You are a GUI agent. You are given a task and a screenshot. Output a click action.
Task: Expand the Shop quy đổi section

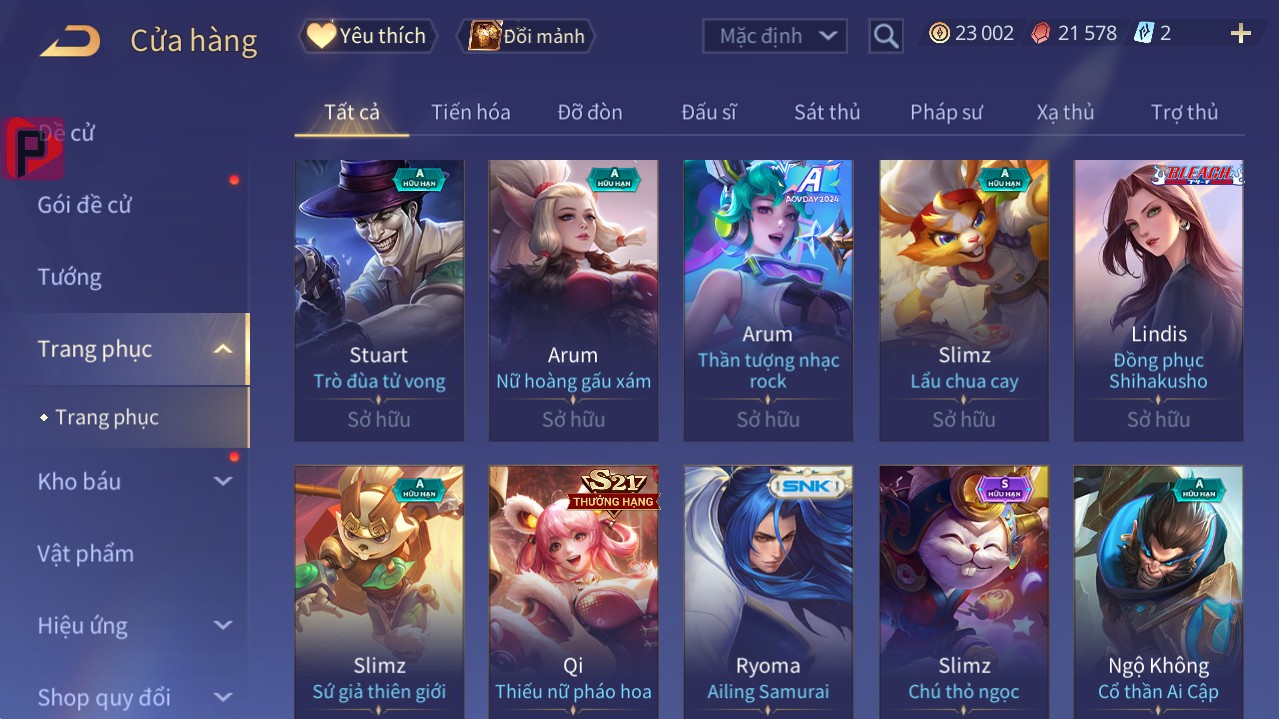coord(223,697)
